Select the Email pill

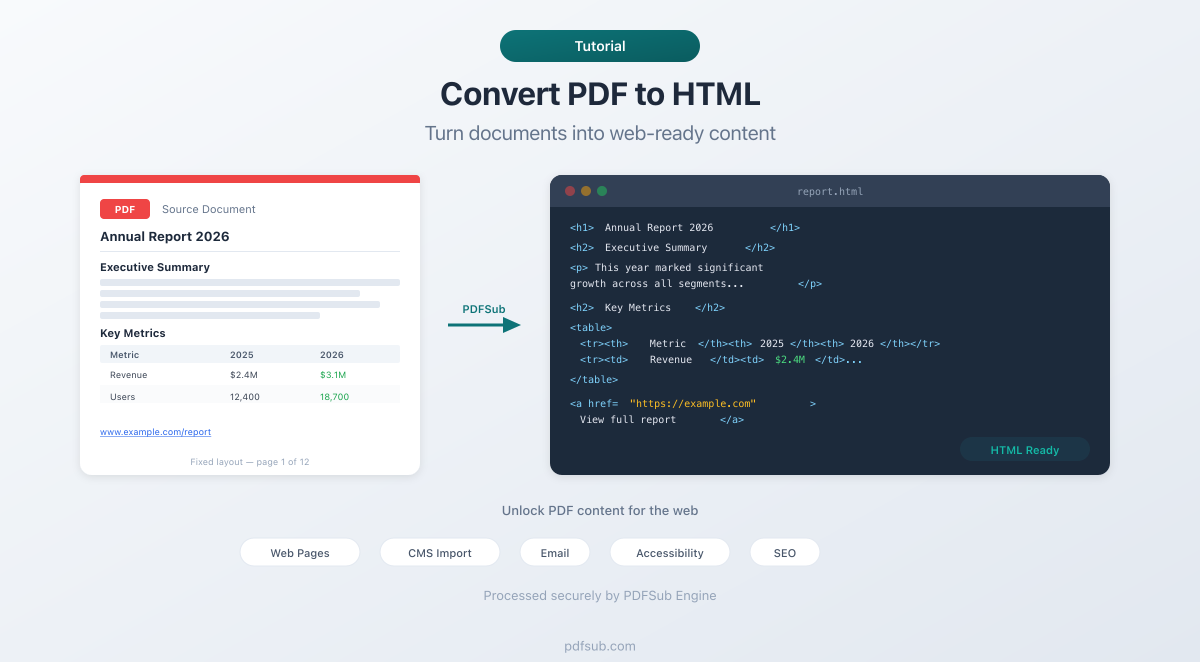[x=555, y=552]
